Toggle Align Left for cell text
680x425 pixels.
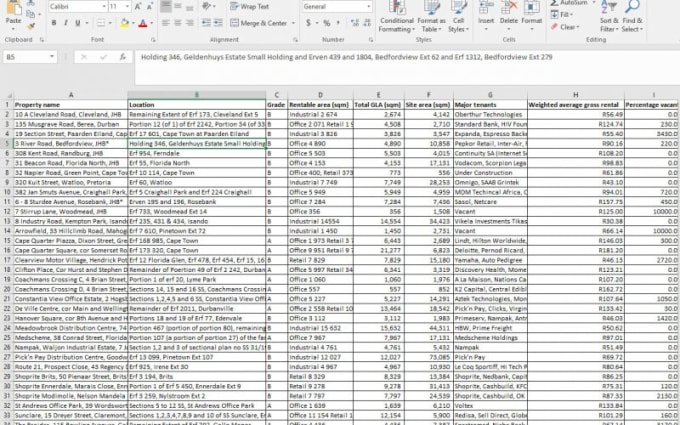pos(166,23)
